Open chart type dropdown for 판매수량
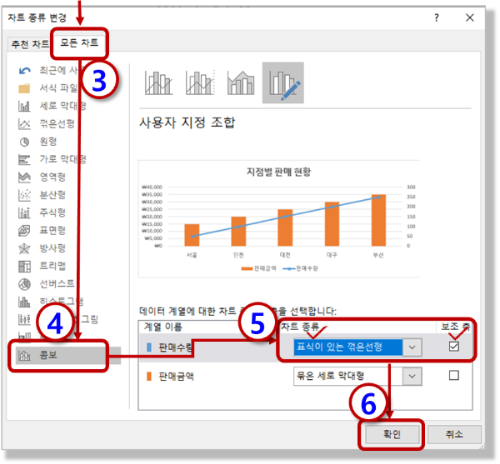This screenshot has height=464, width=500. coord(412,347)
